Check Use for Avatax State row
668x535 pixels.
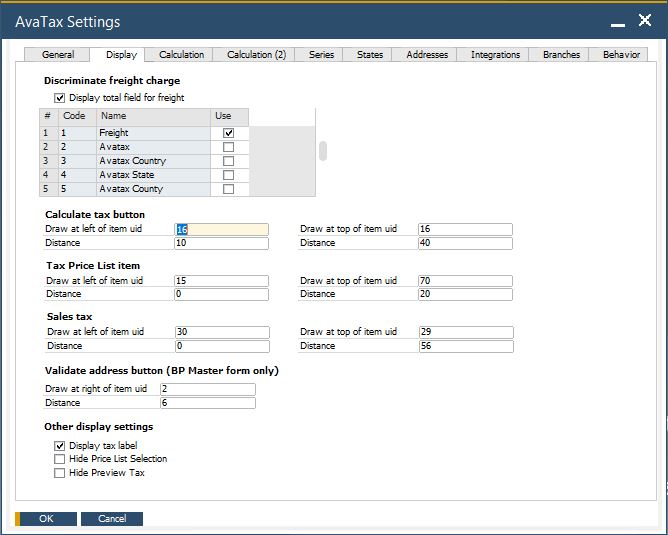click(229, 175)
